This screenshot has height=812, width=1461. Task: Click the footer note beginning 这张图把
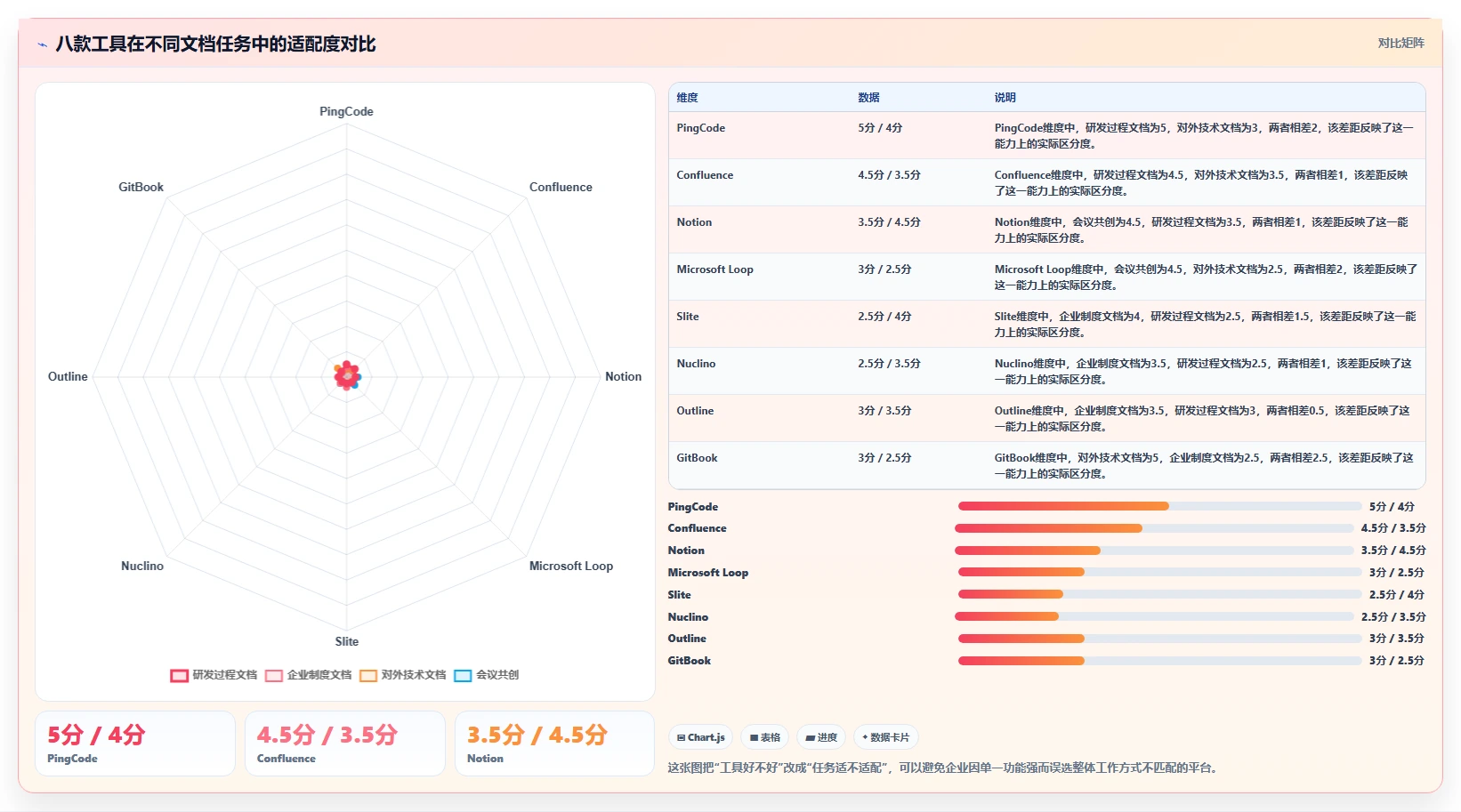(x=942, y=768)
